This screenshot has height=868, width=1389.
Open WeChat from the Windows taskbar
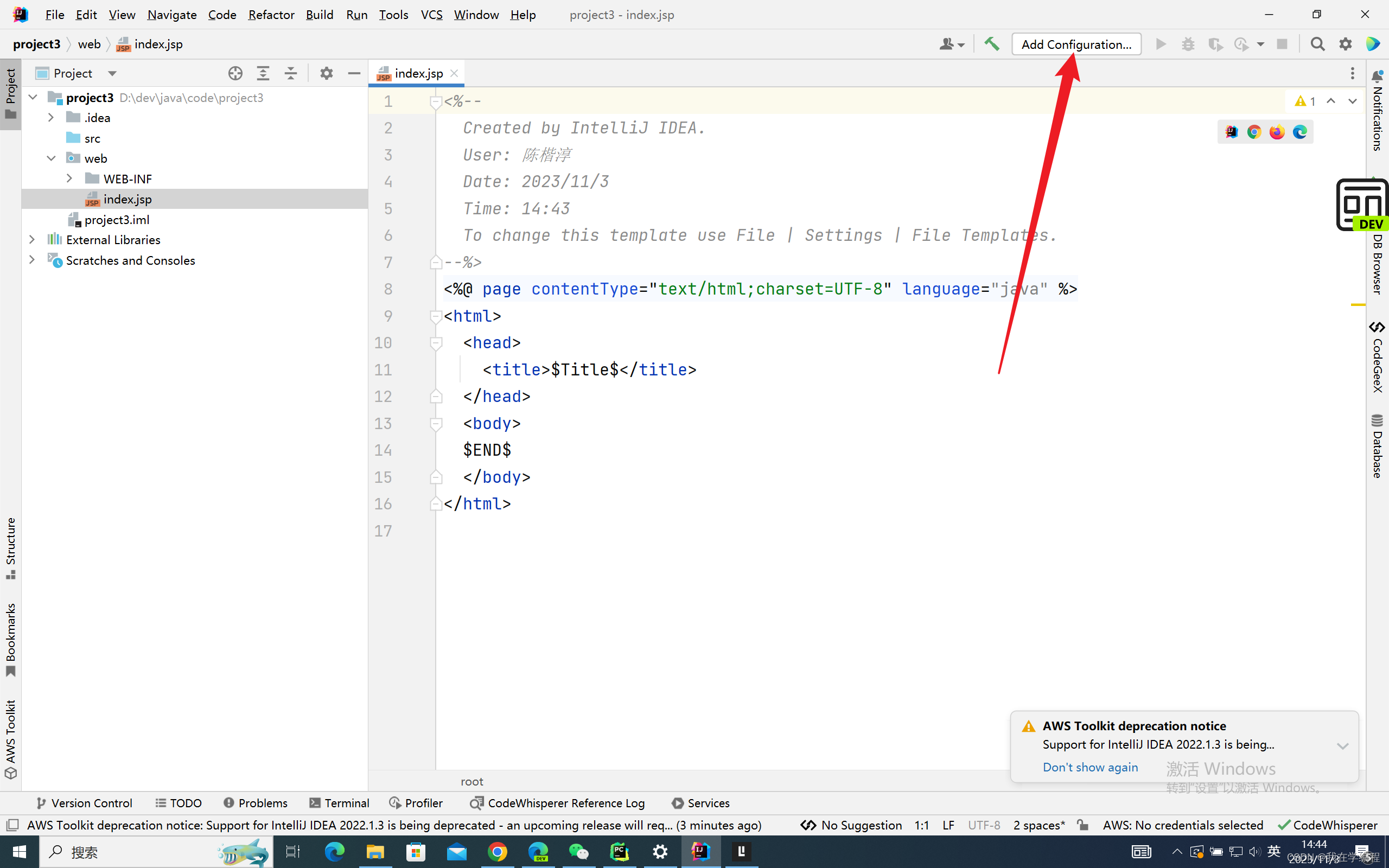coord(578,852)
